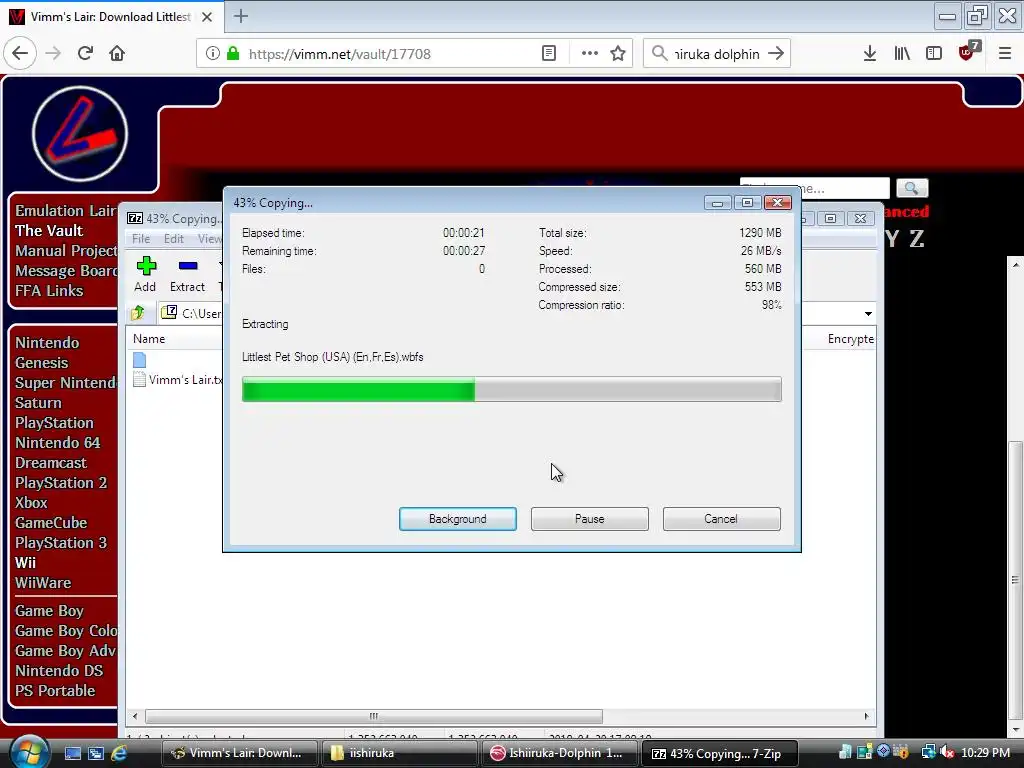1024x768 pixels.
Task: Open the GameCube link
Action: click(51, 522)
